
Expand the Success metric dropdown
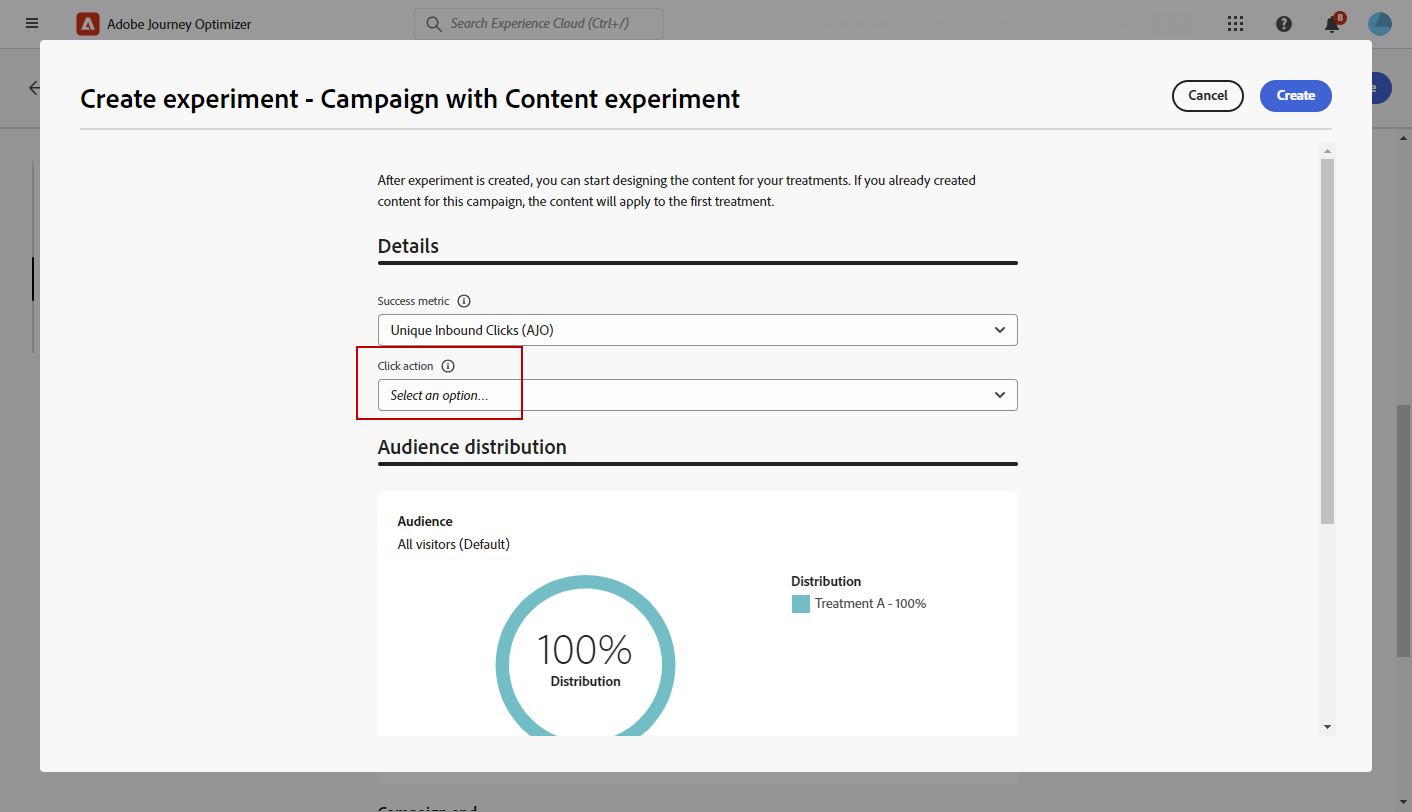pos(697,330)
